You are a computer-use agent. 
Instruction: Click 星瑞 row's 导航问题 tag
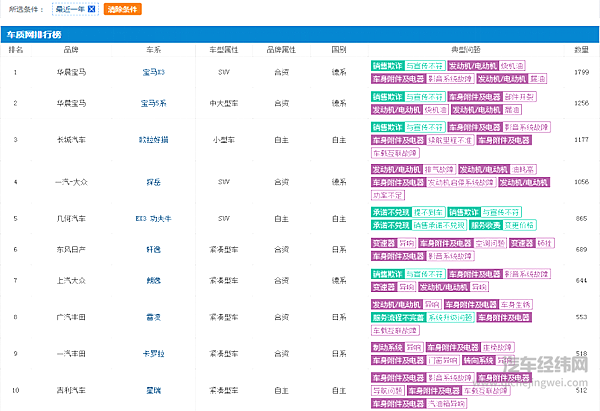coord(388,391)
